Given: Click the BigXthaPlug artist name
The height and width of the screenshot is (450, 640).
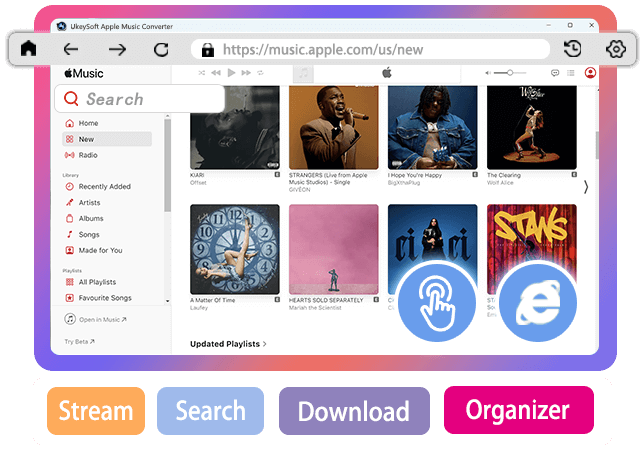Looking at the screenshot, I should pos(404,183).
